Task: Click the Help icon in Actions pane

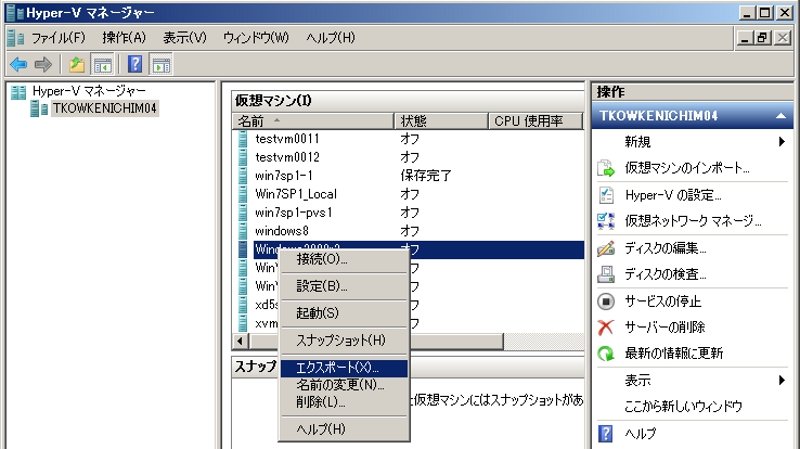Action: coord(606,433)
